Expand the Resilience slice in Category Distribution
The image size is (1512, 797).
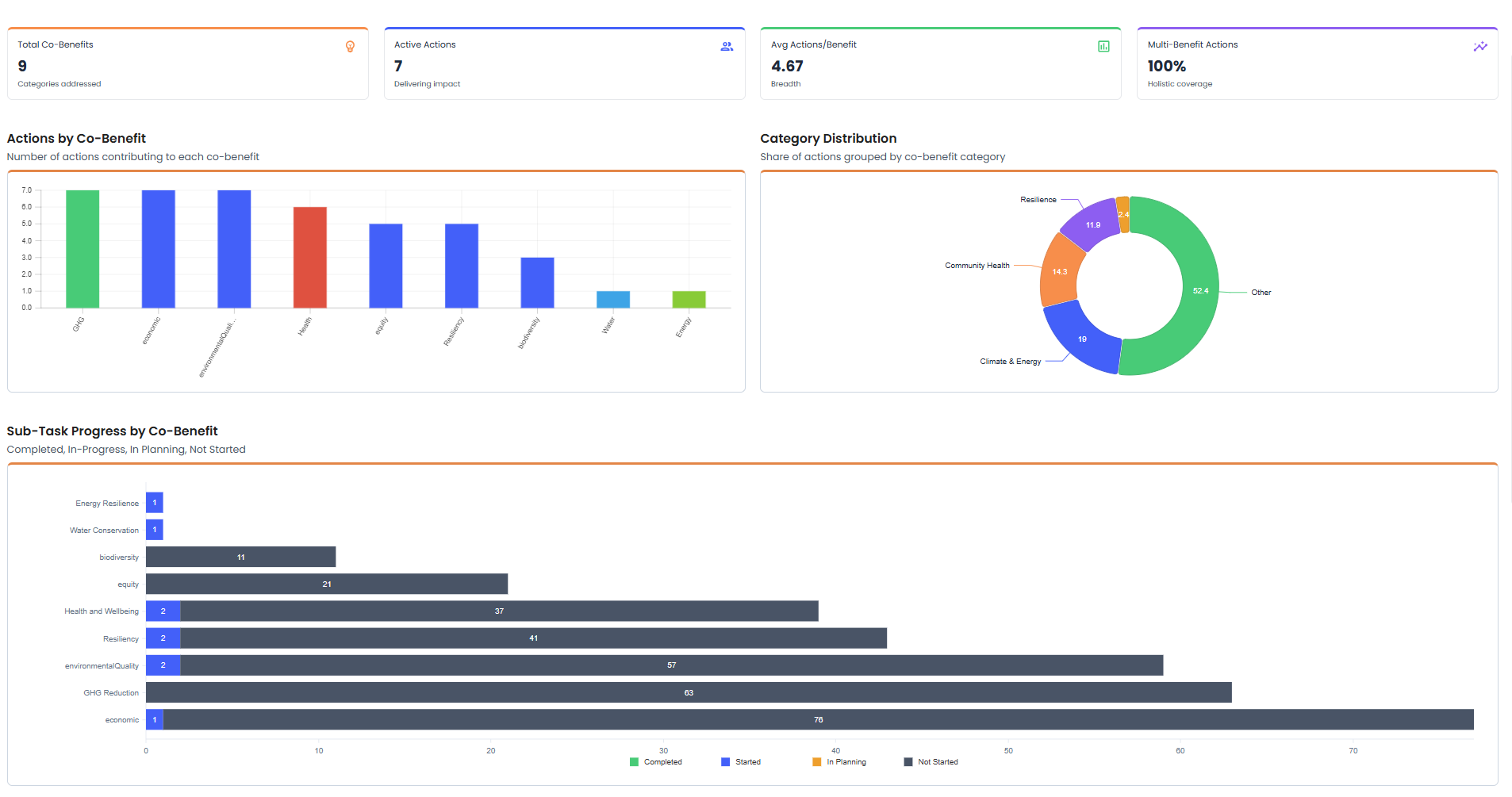[x=1094, y=225]
